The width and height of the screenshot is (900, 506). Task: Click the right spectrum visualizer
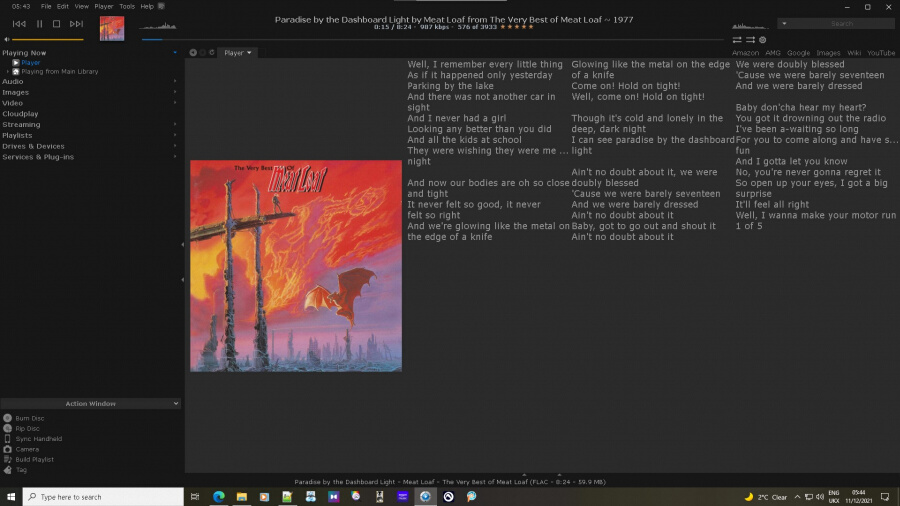click(750, 26)
